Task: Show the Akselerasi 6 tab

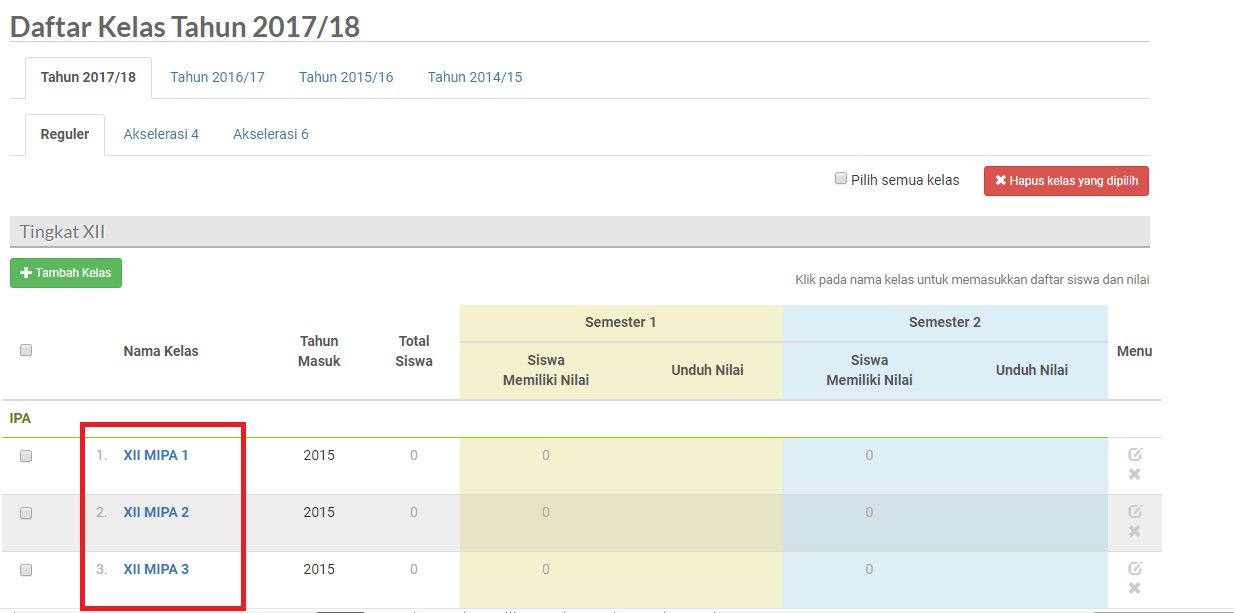Action: point(271,134)
